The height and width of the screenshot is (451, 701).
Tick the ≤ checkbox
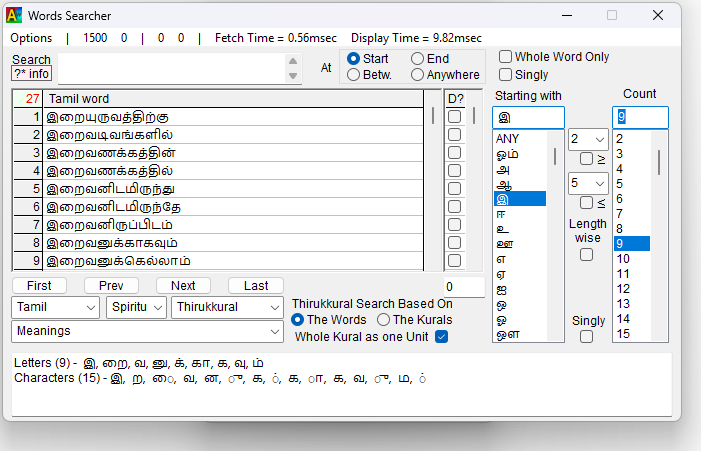tap(586, 202)
